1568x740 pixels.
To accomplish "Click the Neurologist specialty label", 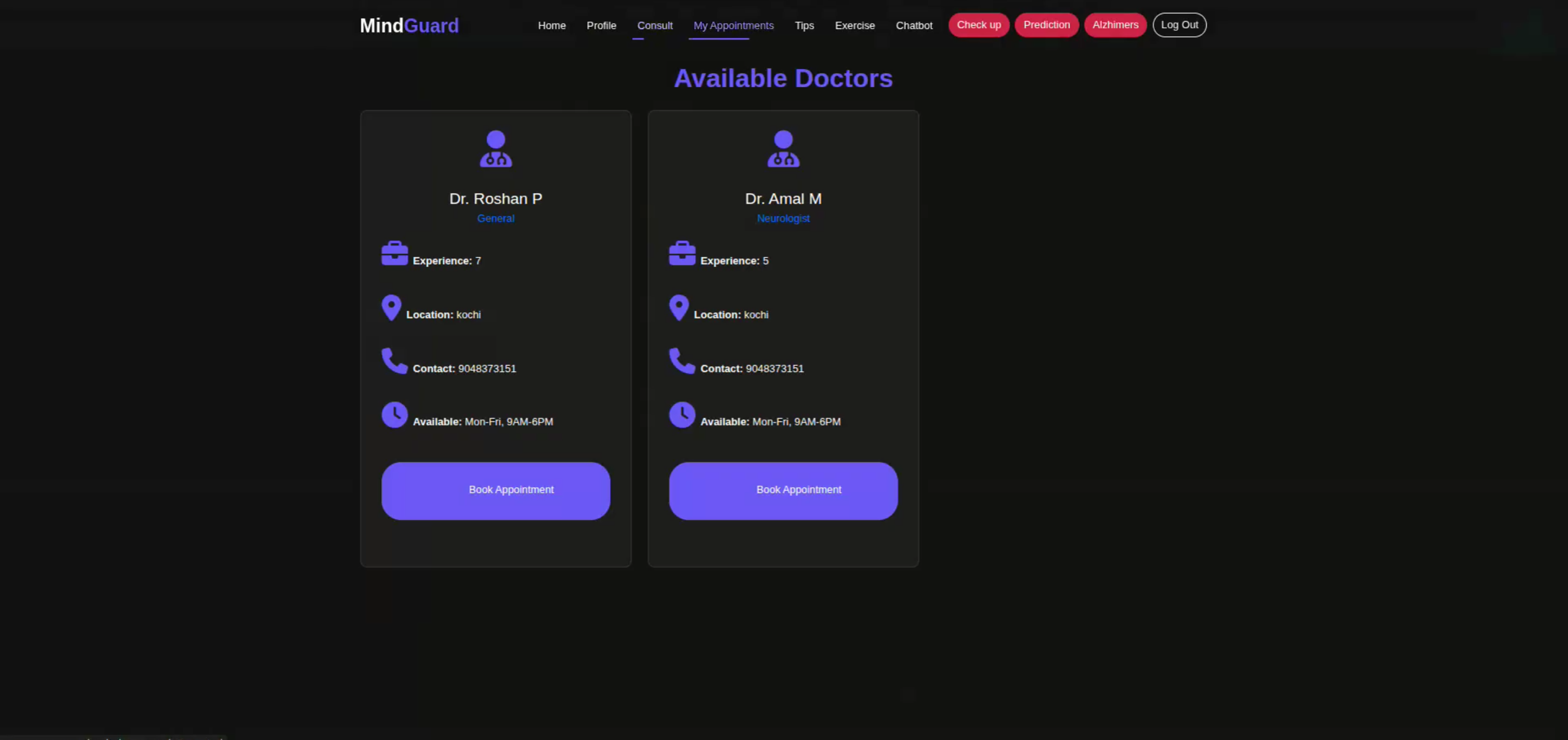I will [784, 219].
